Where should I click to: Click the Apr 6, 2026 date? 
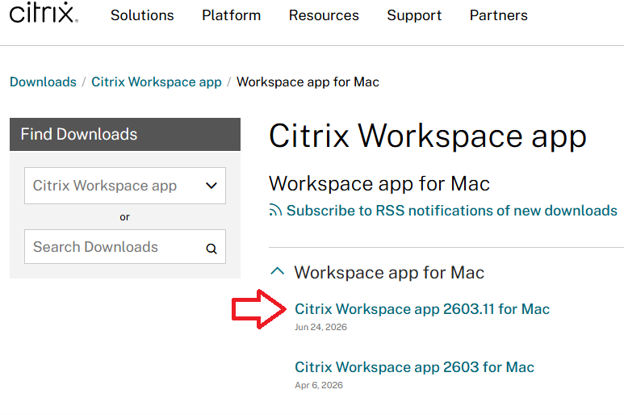coord(319,385)
